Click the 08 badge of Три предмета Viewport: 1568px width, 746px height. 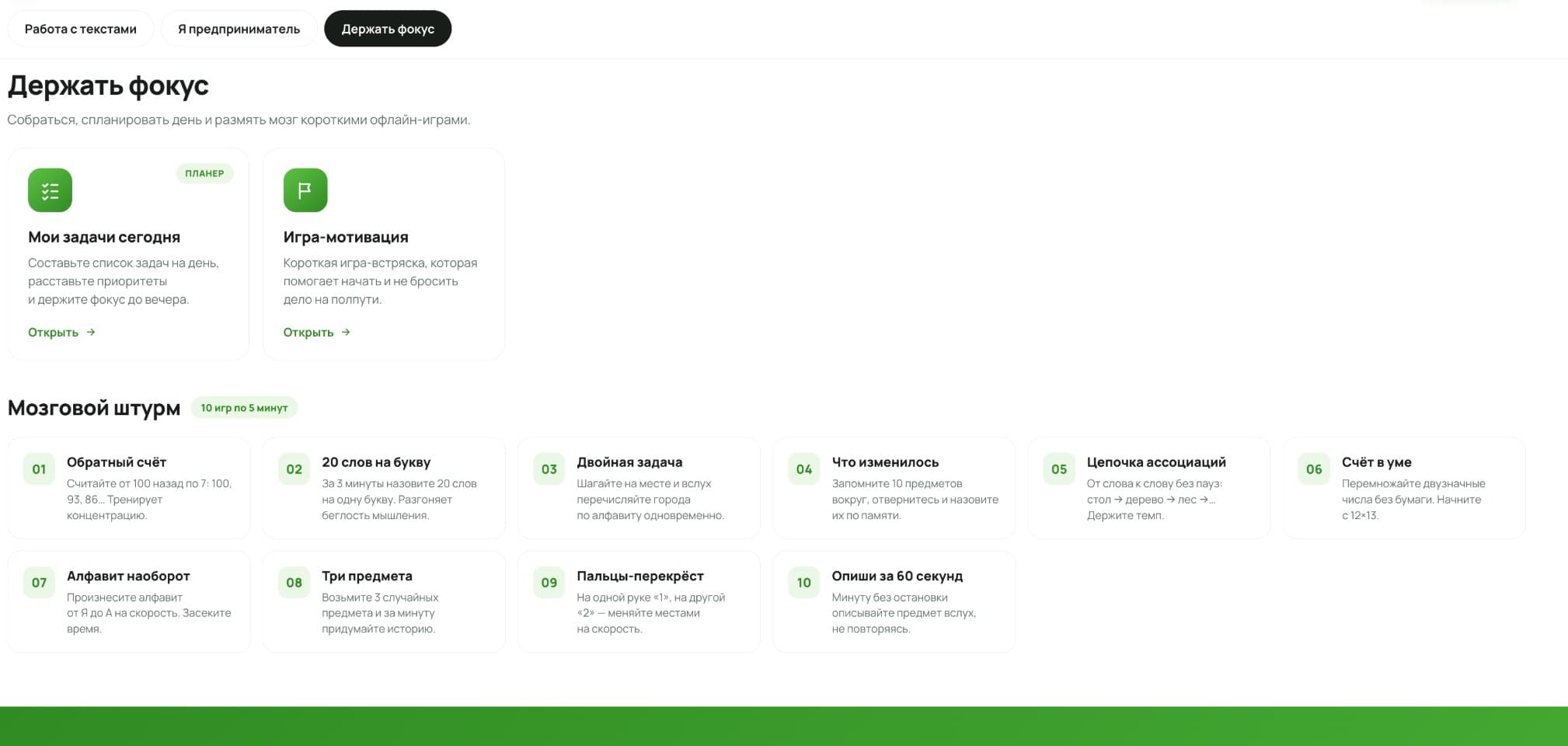[294, 583]
